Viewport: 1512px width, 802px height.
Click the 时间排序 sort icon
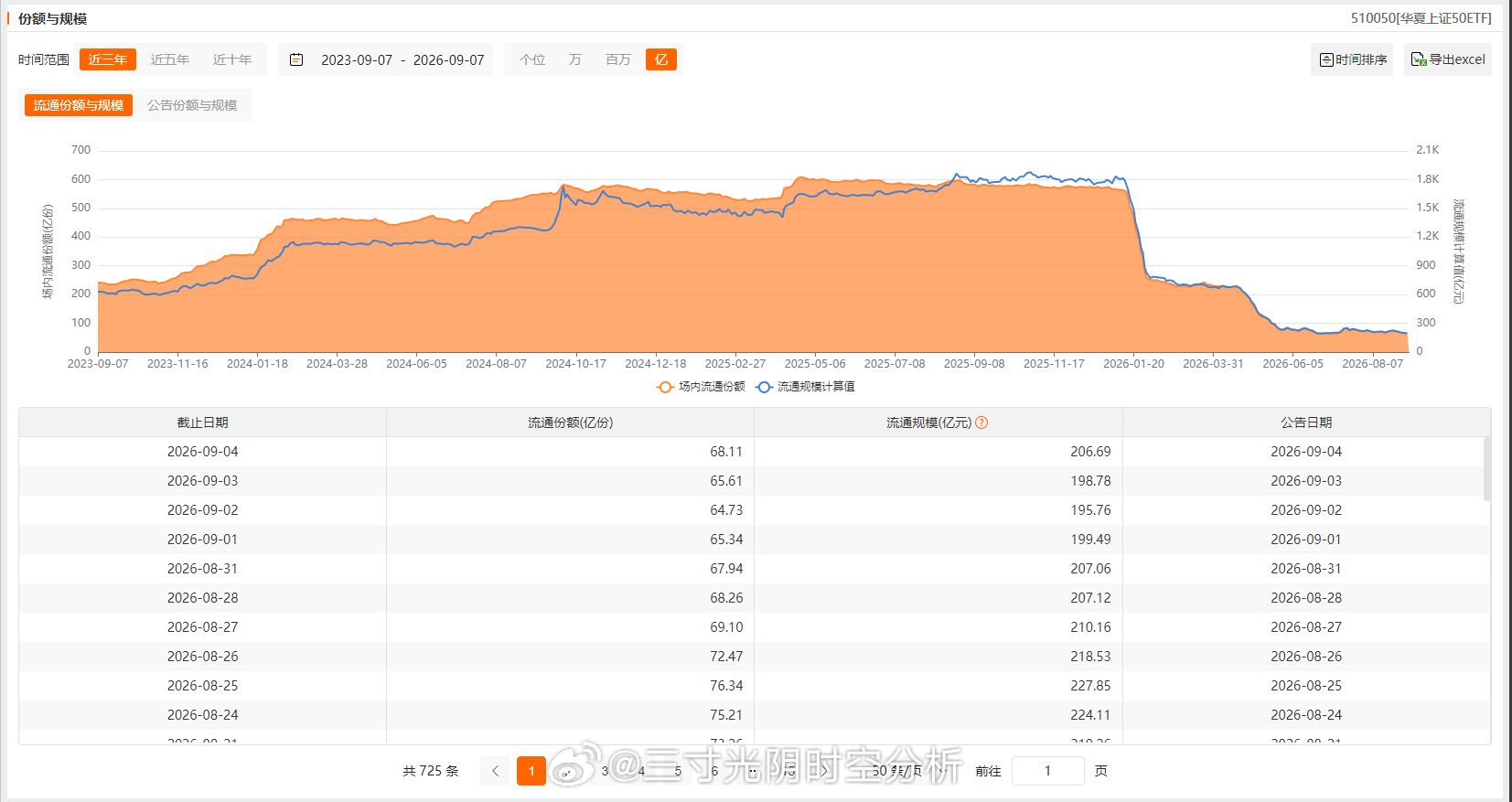point(1326,59)
